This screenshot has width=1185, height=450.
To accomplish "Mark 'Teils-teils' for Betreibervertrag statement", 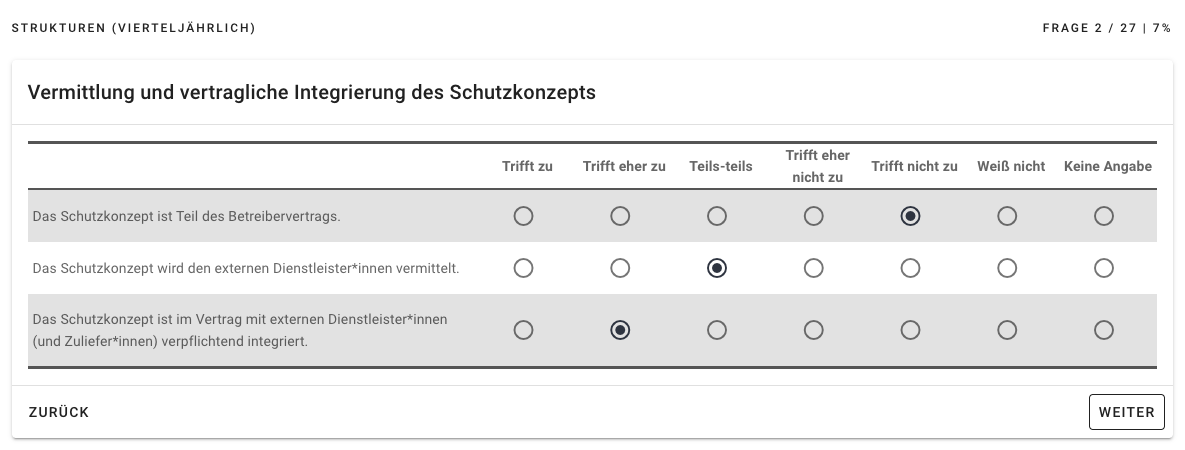I will (717, 216).
